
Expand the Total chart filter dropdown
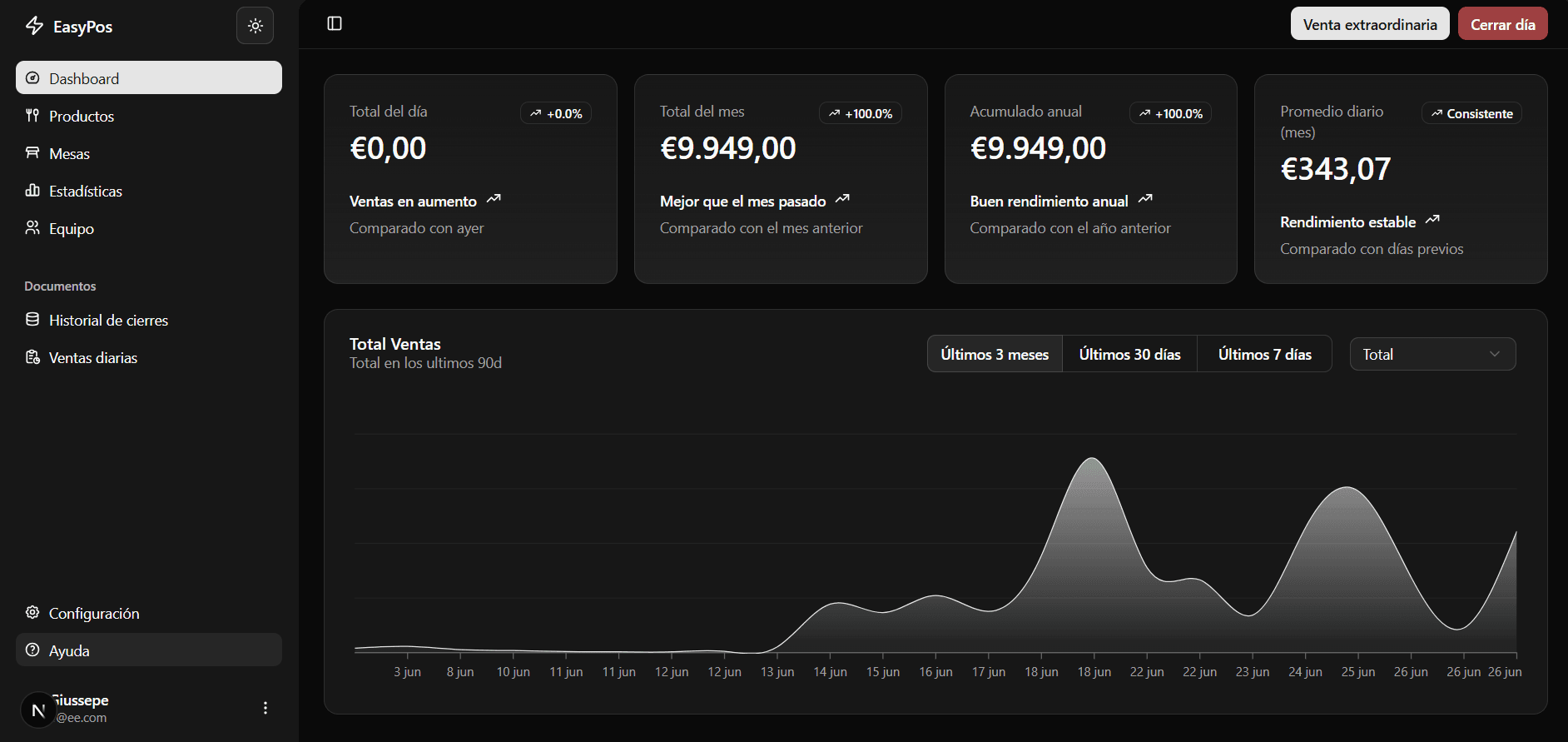coord(1432,354)
